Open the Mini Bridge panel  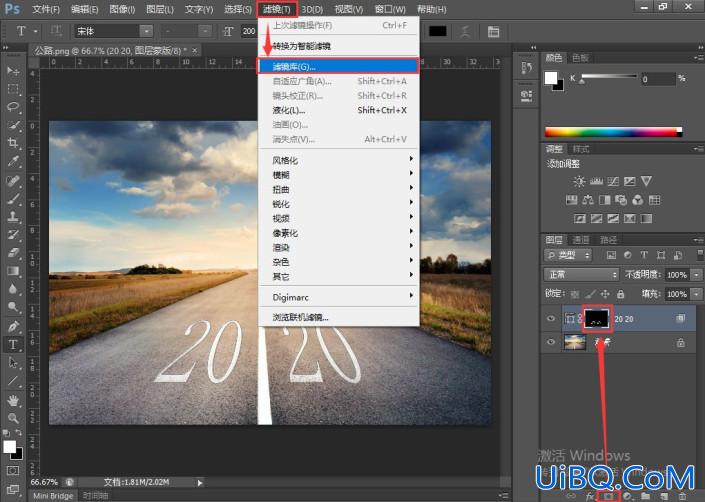point(53,495)
